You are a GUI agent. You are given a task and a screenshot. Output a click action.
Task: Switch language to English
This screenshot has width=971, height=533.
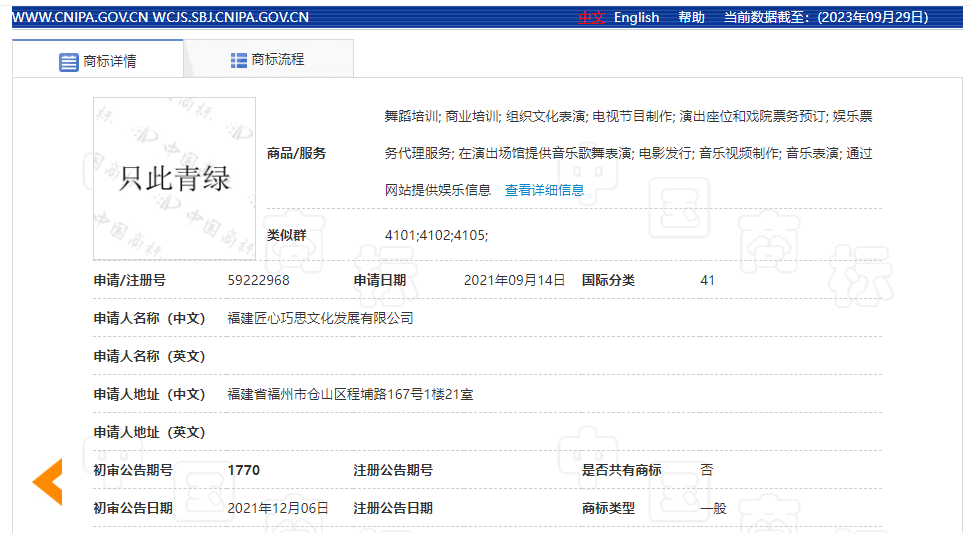click(x=636, y=17)
